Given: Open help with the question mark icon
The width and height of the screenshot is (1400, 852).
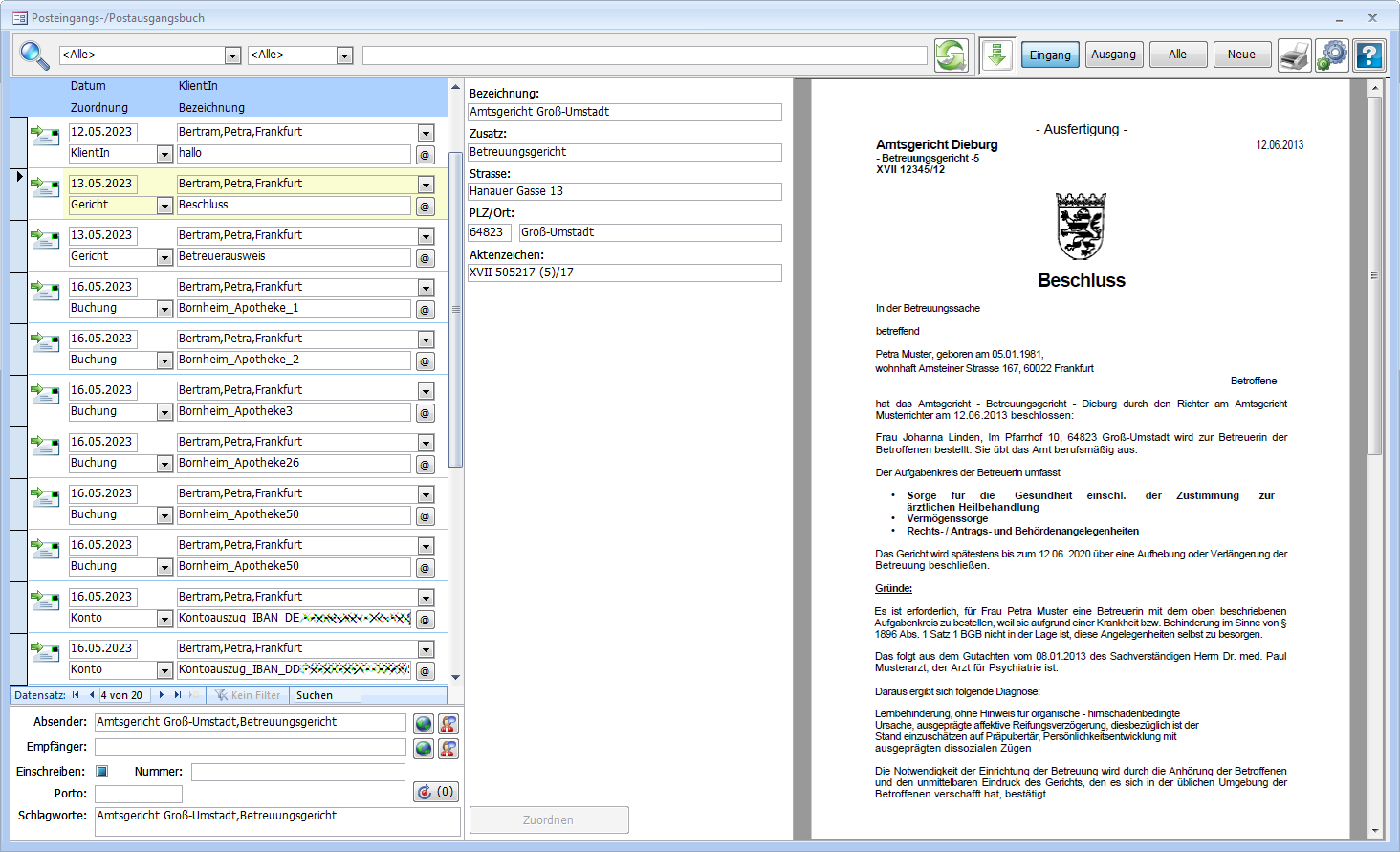Looking at the screenshot, I should tap(1369, 55).
